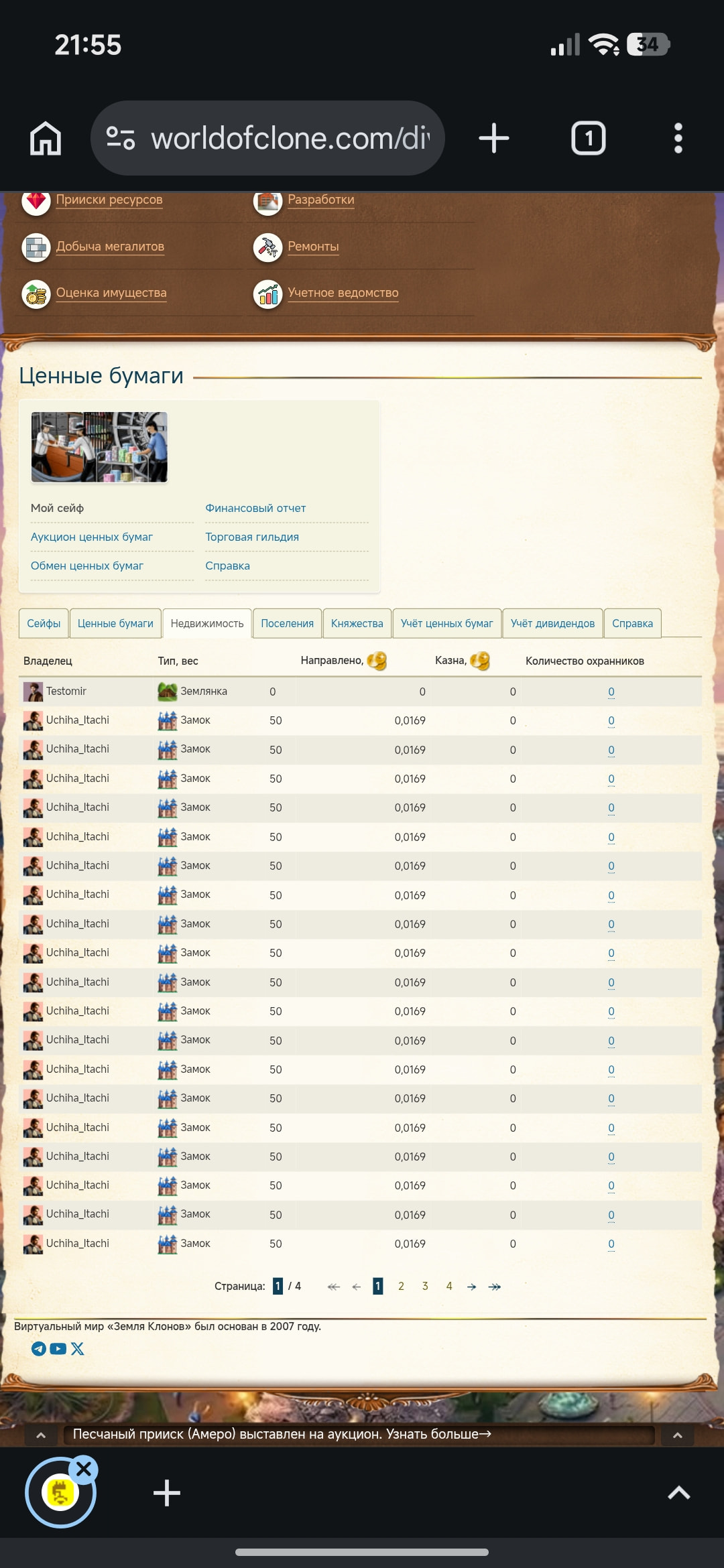Image resolution: width=724 pixels, height=1568 pixels.
Task: Tap the browser home icon
Action: 46,139
